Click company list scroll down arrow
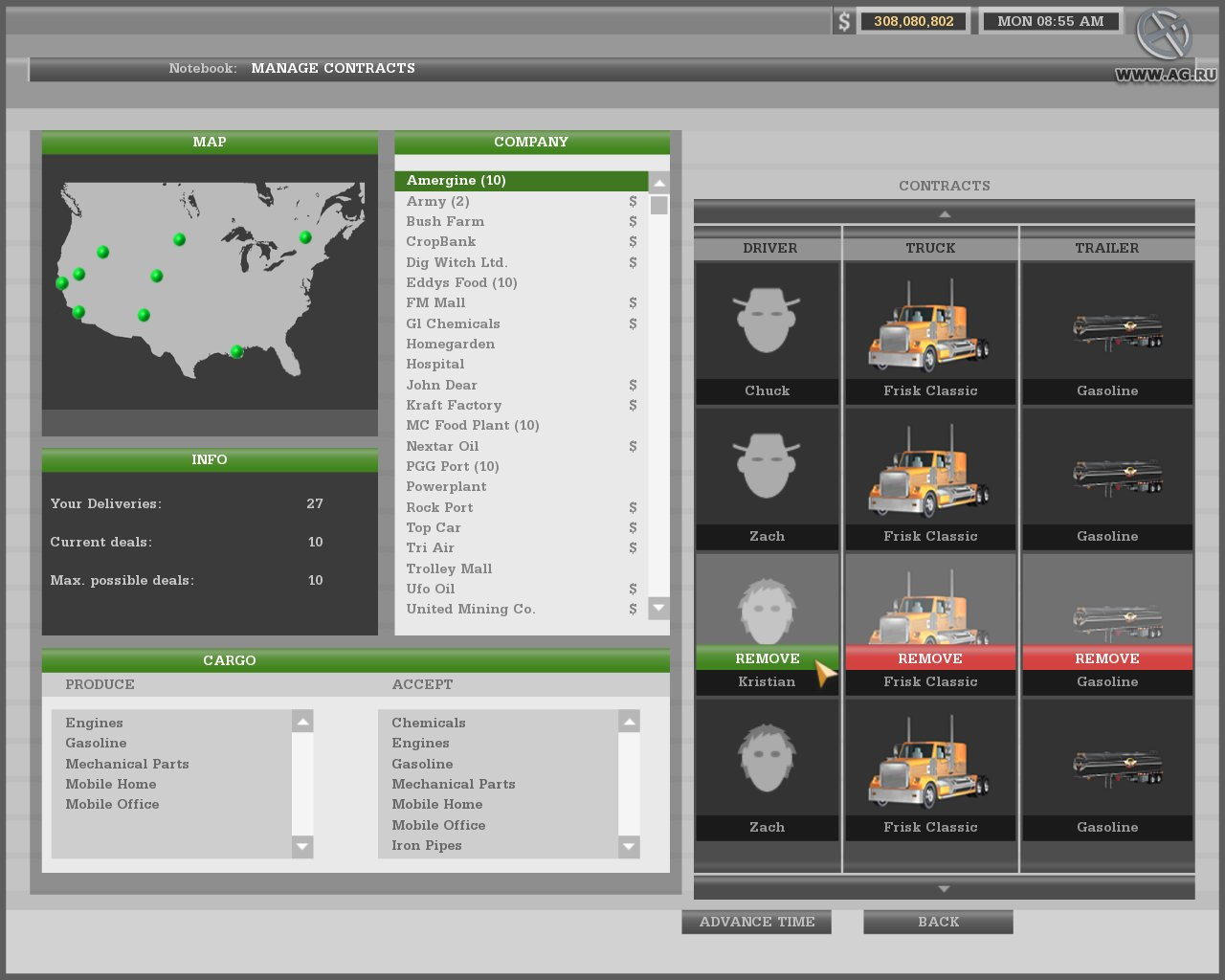 click(658, 608)
